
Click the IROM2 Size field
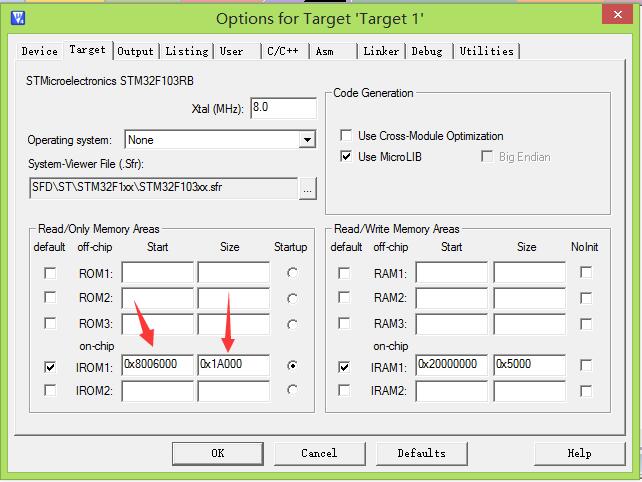tap(233, 391)
